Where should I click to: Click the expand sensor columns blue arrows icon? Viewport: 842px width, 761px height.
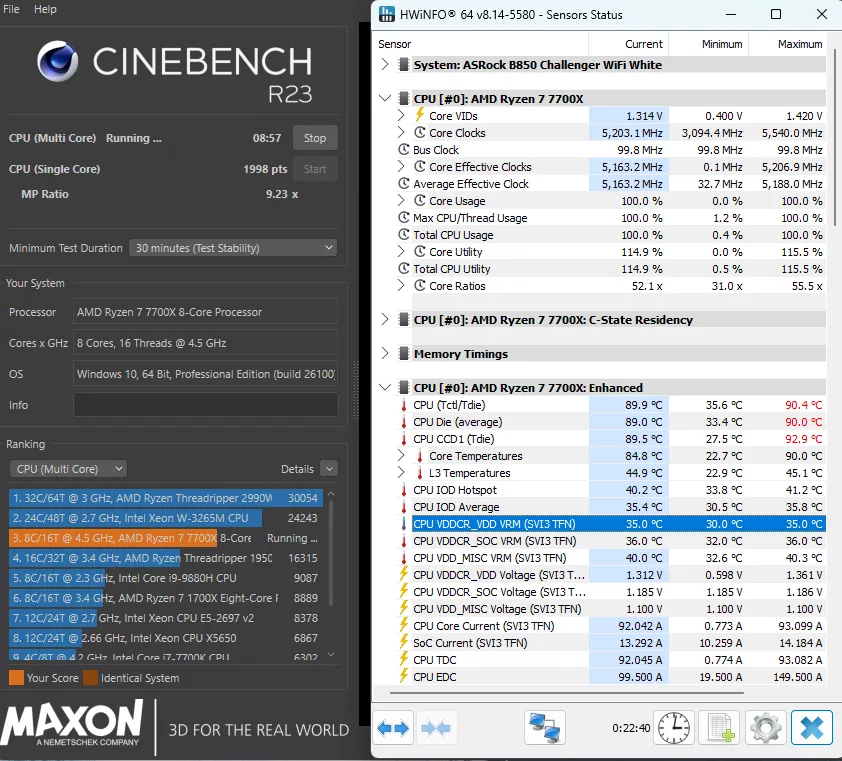pos(393,727)
